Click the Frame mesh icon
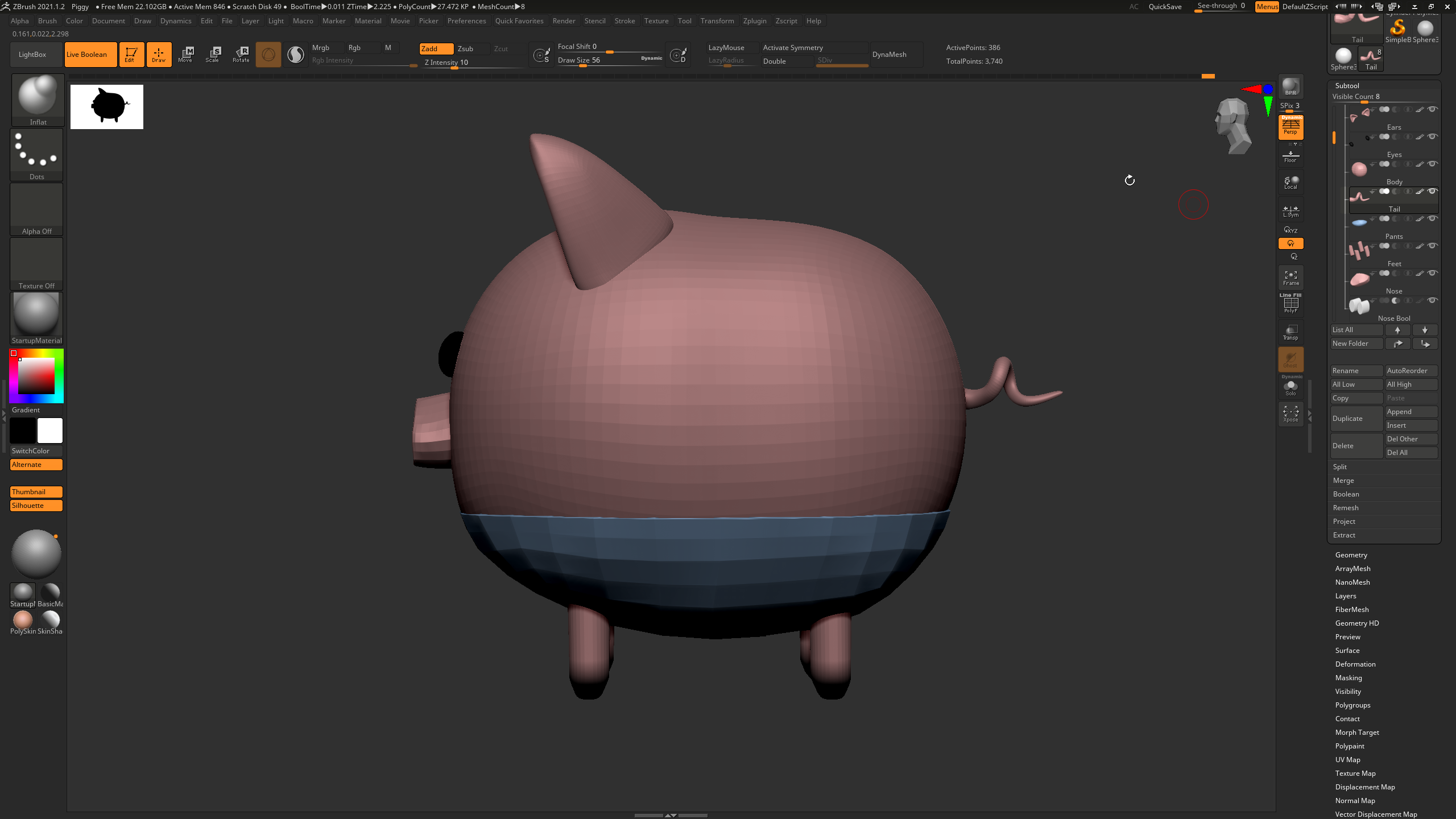 (x=1290, y=278)
